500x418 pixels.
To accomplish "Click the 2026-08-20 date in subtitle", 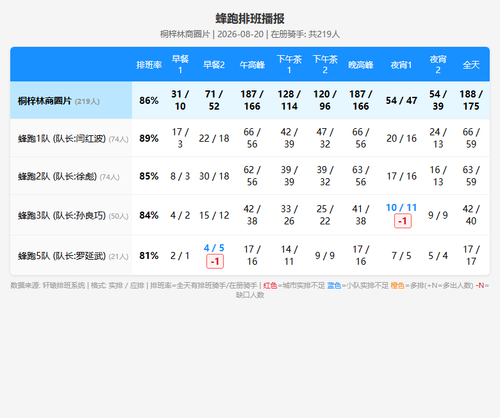I will 240,34.
